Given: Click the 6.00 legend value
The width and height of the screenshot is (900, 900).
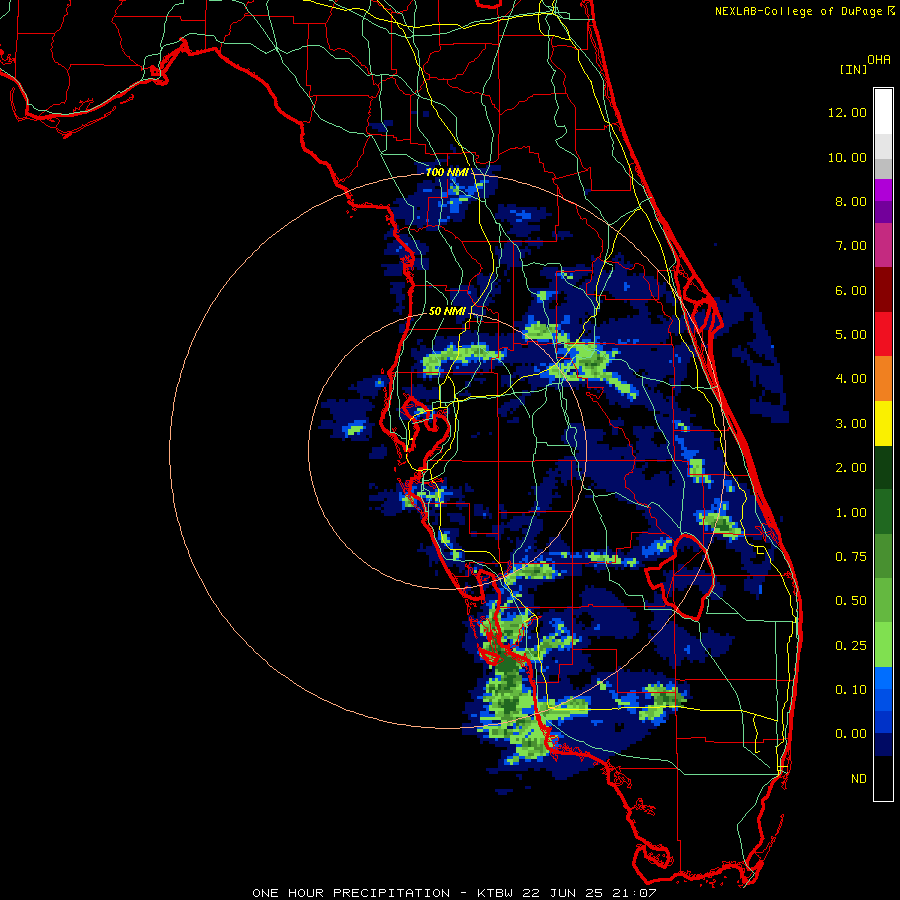Looking at the screenshot, I should [851, 290].
